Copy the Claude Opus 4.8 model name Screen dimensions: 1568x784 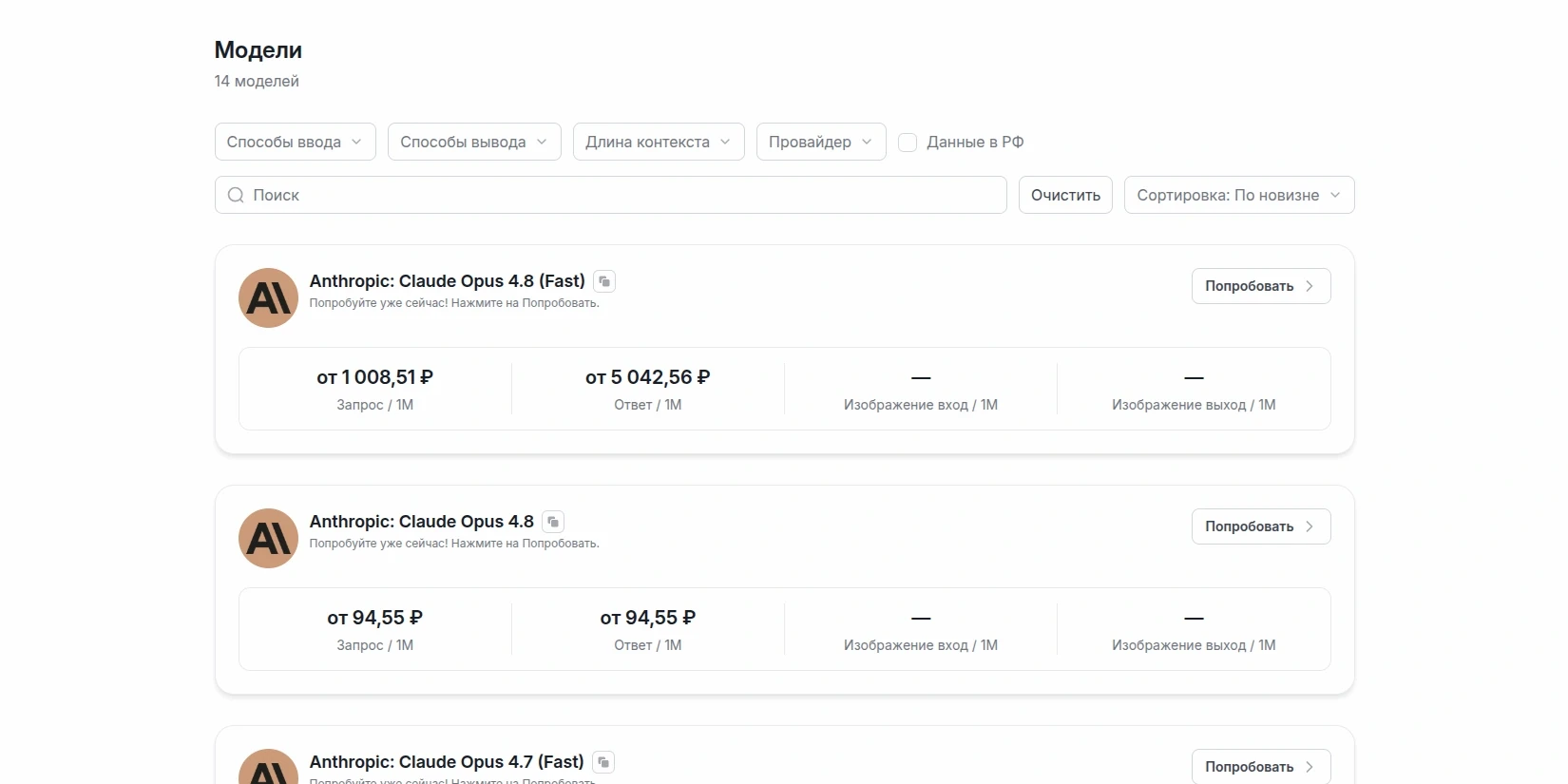(x=553, y=522)
